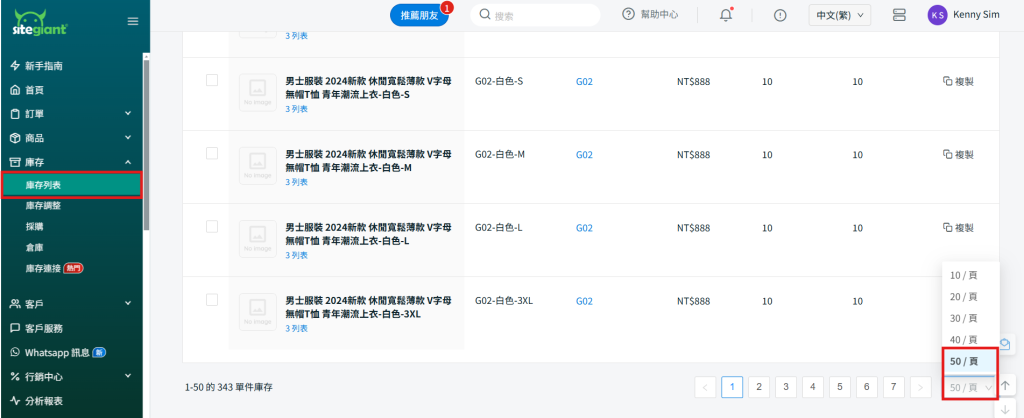Click NT$888 price in 白色-L row
This screenshot has height=418, width=1024.
pos(694,228)
